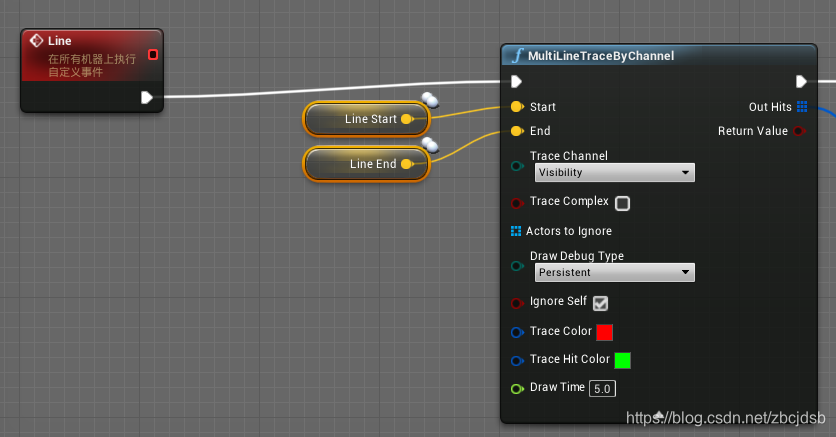
Task: Click the custom event icon beside Line
Action: point(36,41)
